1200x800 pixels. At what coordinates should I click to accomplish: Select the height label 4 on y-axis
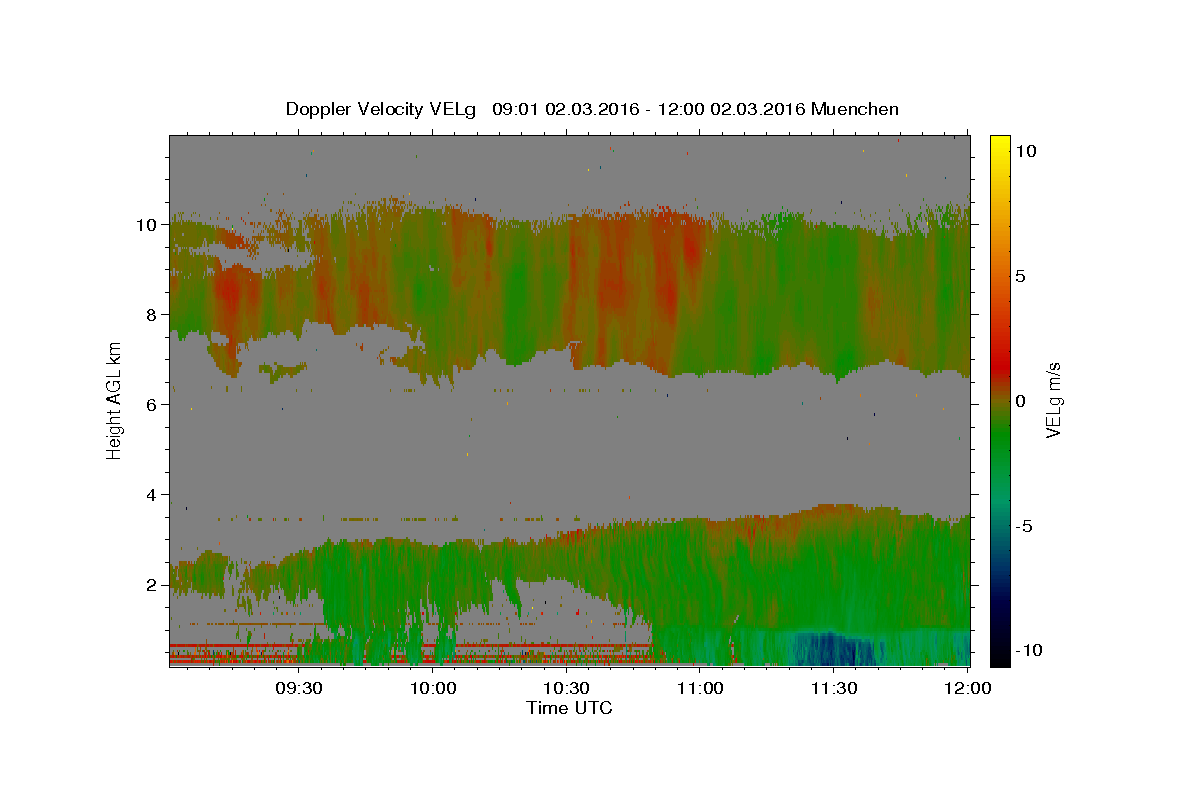(x=151, y=495)
